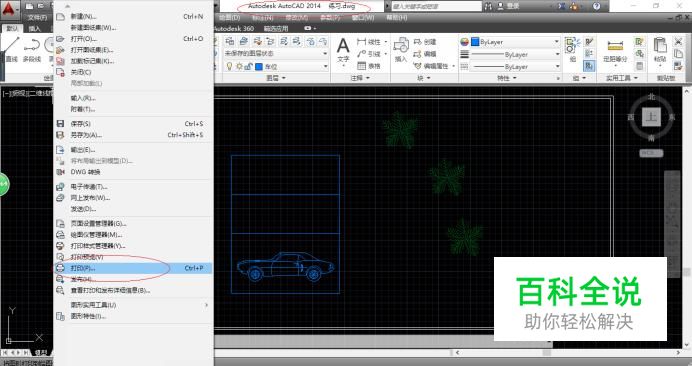This screenshot has height=366, width=692.
Task: Expand the Utilities (实用工具) panel
Action: coord(621,78)
